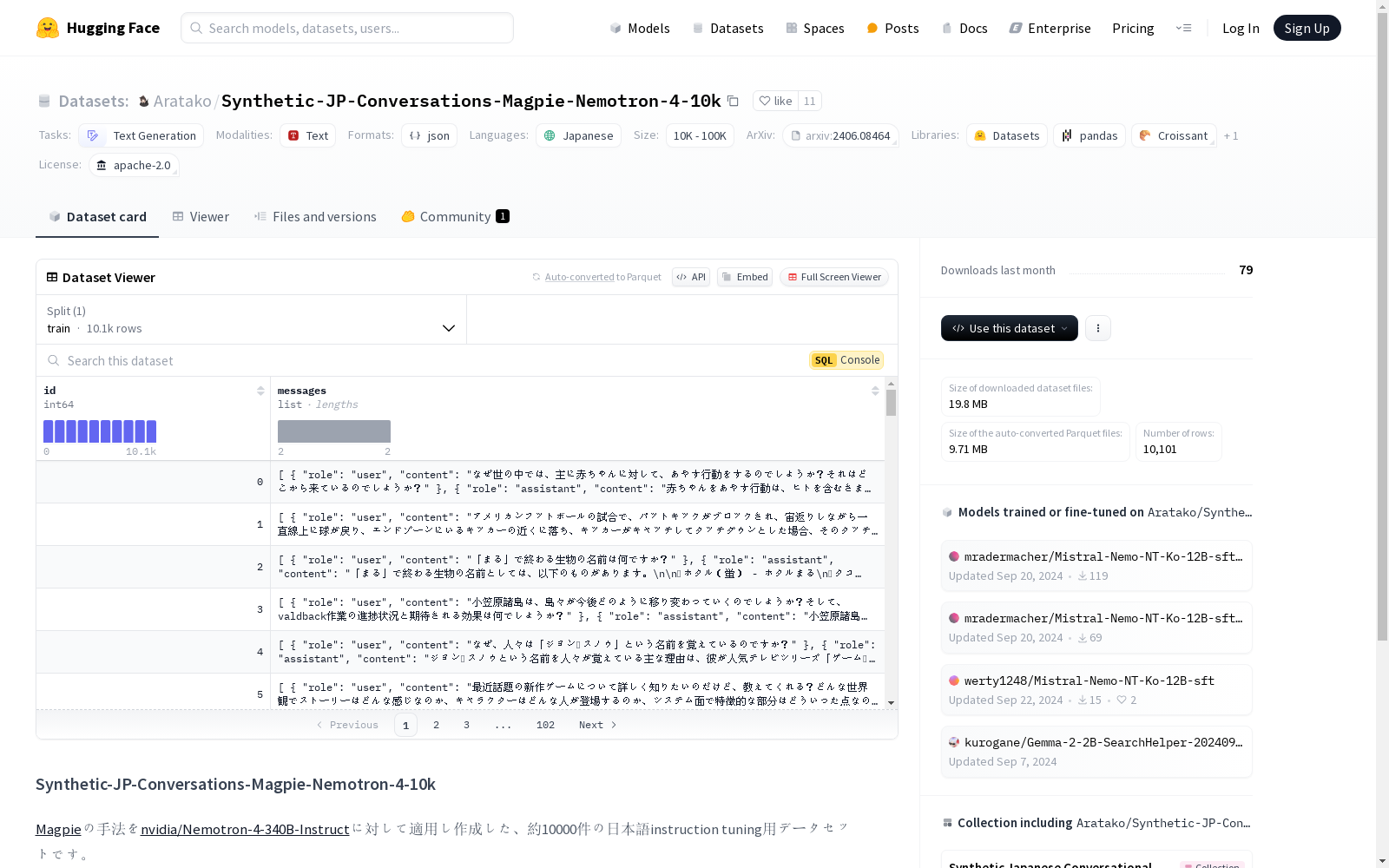The height and width of the screenshot is (868, 1389).
Task: Select data row 3 in the table
Action: (460, 609)
